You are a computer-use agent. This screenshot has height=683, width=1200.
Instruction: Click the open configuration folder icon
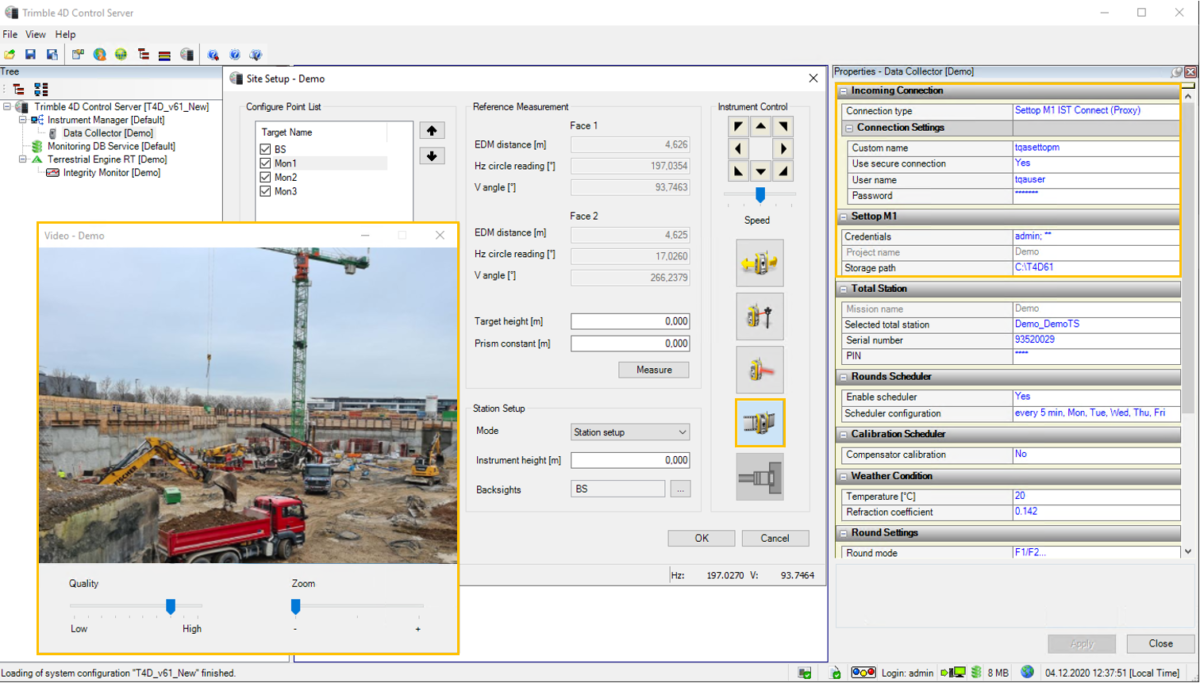tap(10, 55)
